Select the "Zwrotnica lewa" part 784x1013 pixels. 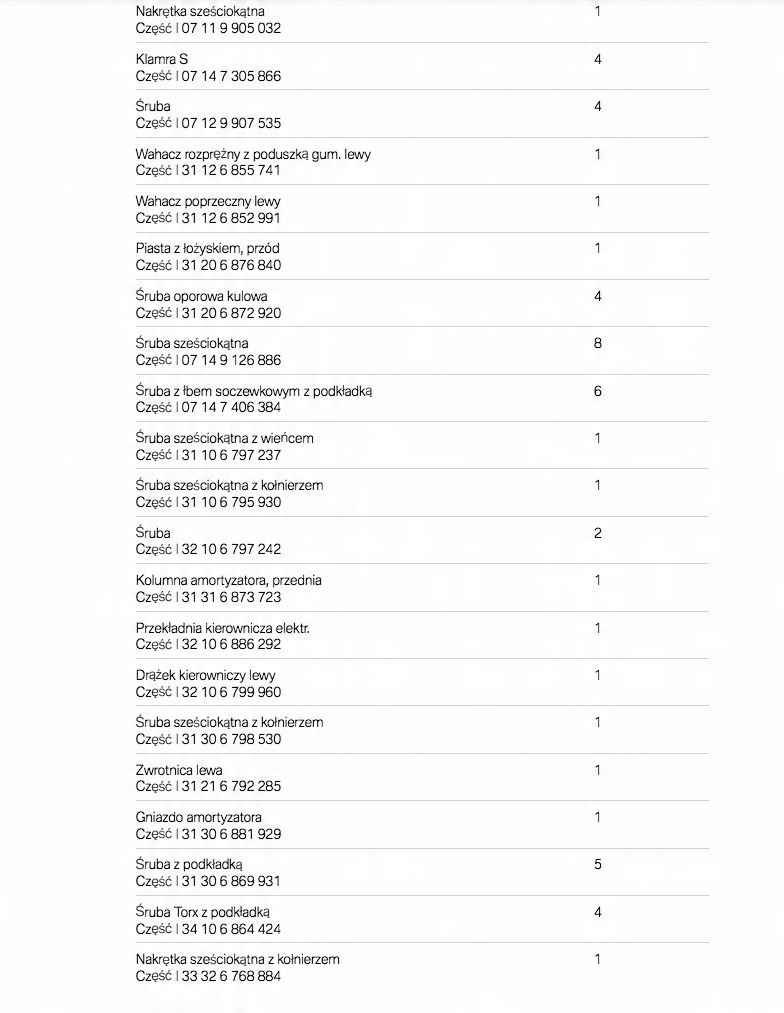pos(179,771)
